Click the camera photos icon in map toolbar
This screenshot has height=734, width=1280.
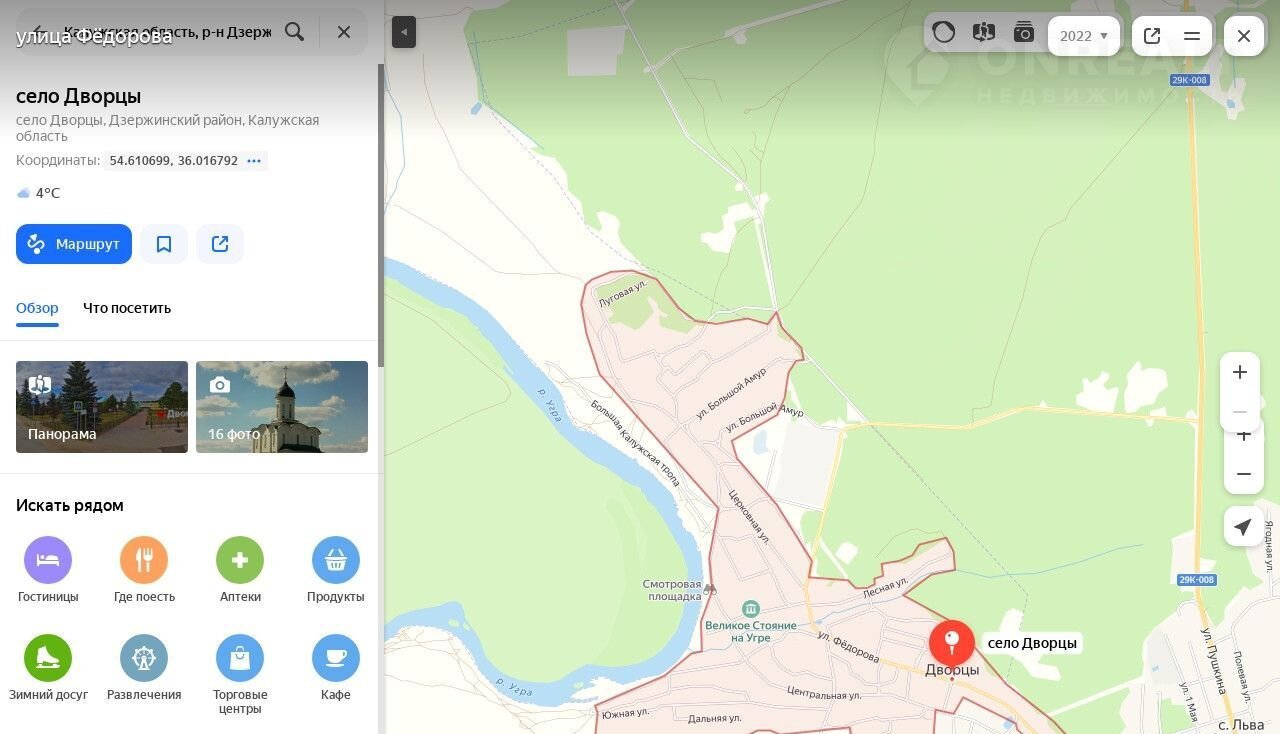pyautogui.click(x=1023, y=33)
